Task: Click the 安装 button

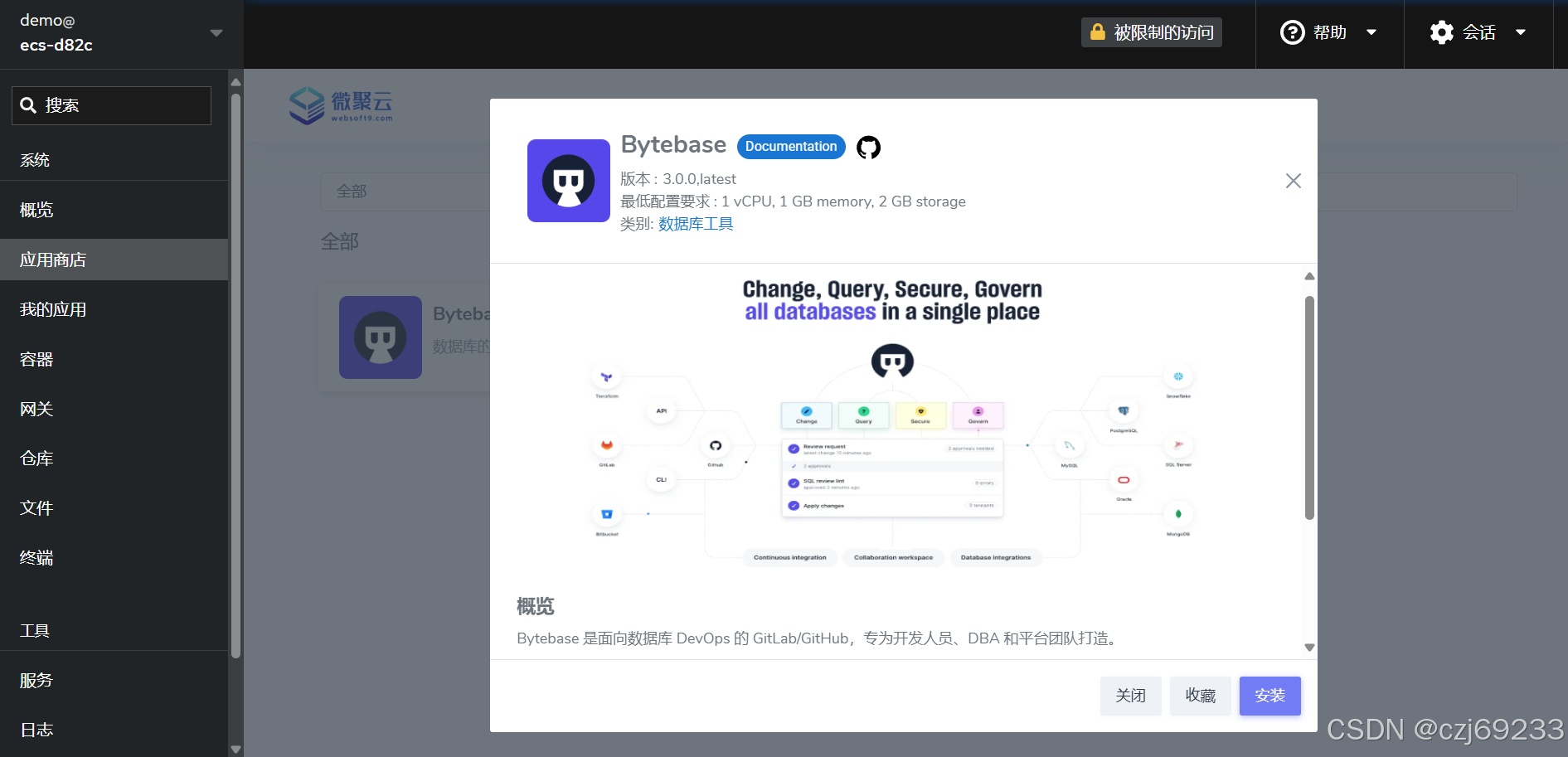Action: tap(1269, 696)
